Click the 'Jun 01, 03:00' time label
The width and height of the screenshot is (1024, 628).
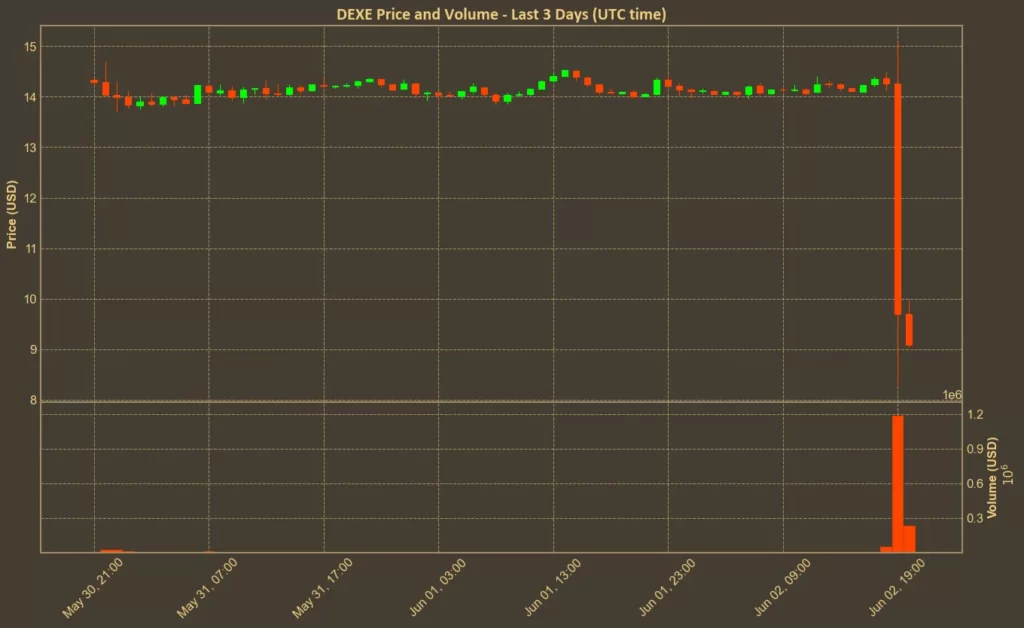[x=437, y=588]
